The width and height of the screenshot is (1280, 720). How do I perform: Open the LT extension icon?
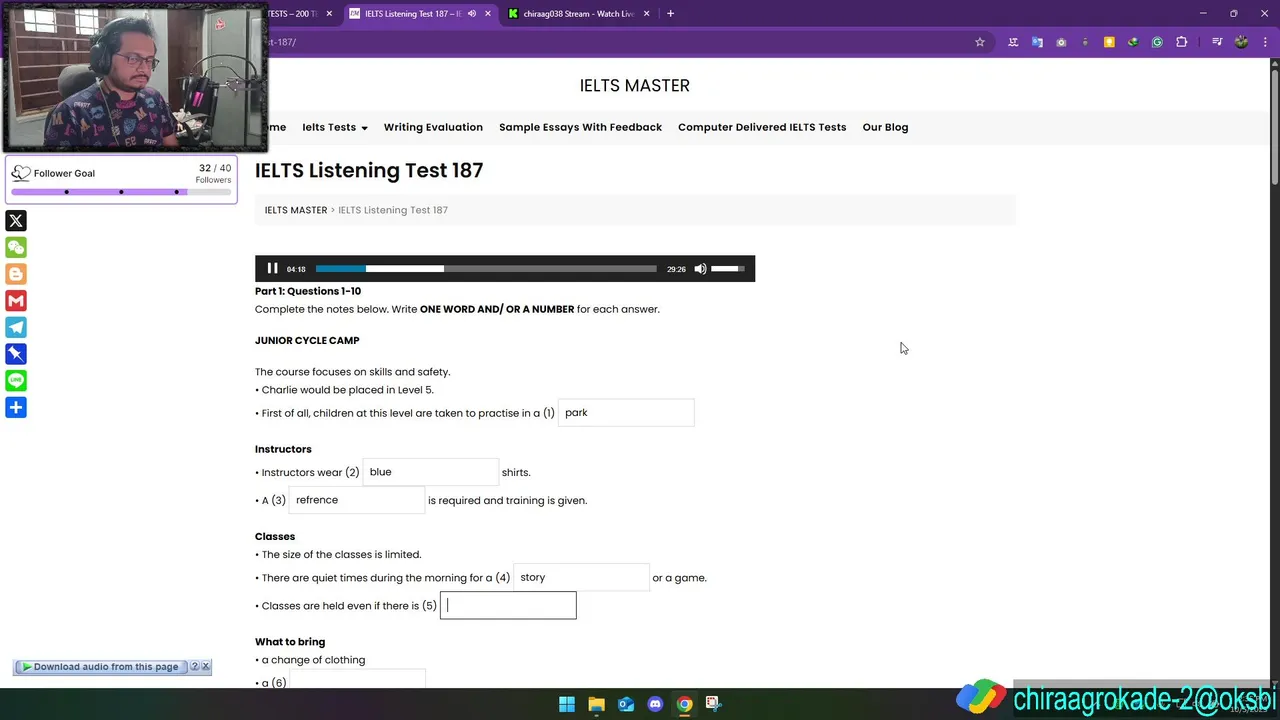pyautogui.click(x=1013, y=42)
